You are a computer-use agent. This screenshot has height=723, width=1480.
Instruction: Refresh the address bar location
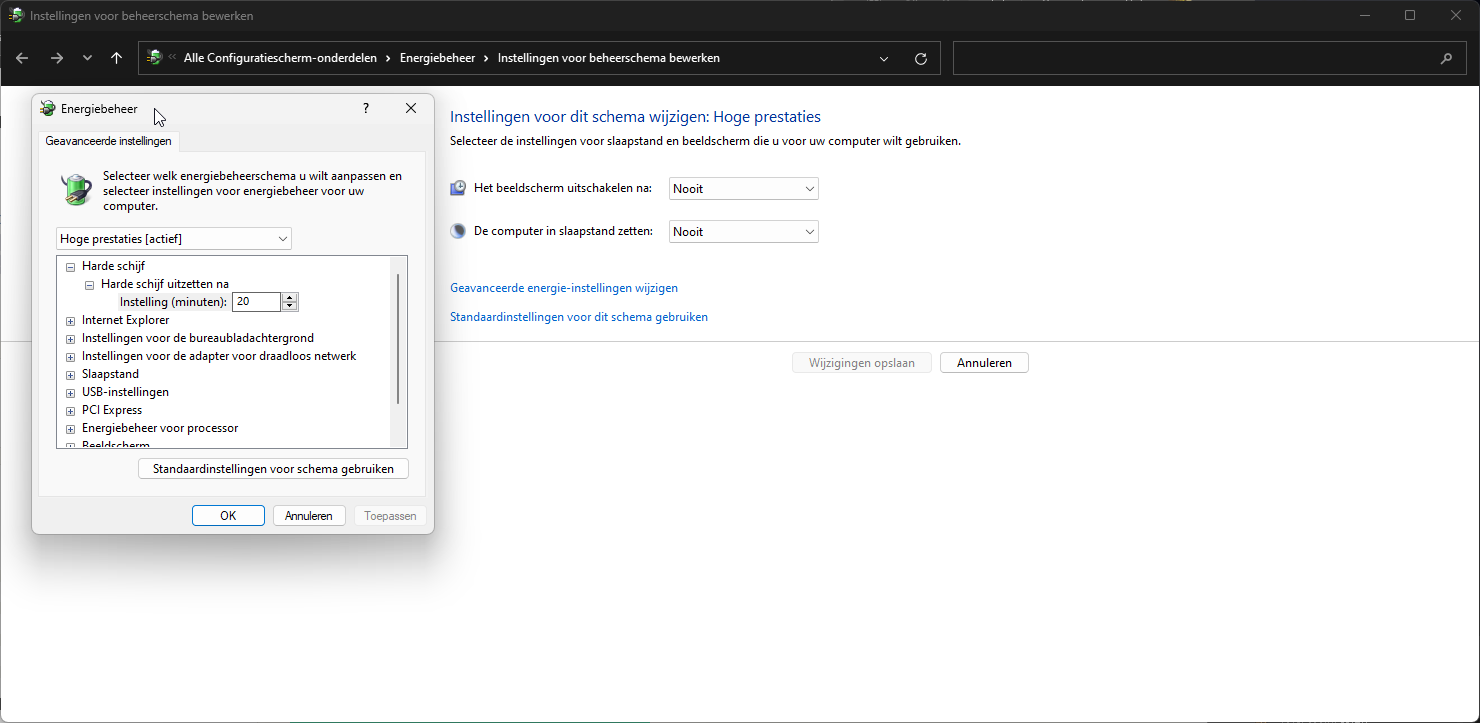[x=921, y=58]
